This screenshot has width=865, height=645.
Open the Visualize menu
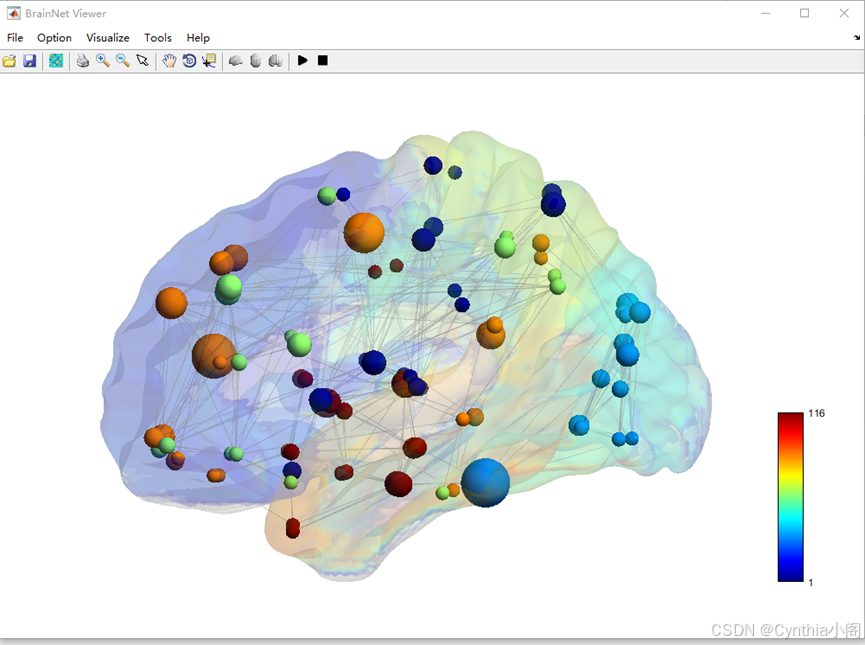[107, 37]
